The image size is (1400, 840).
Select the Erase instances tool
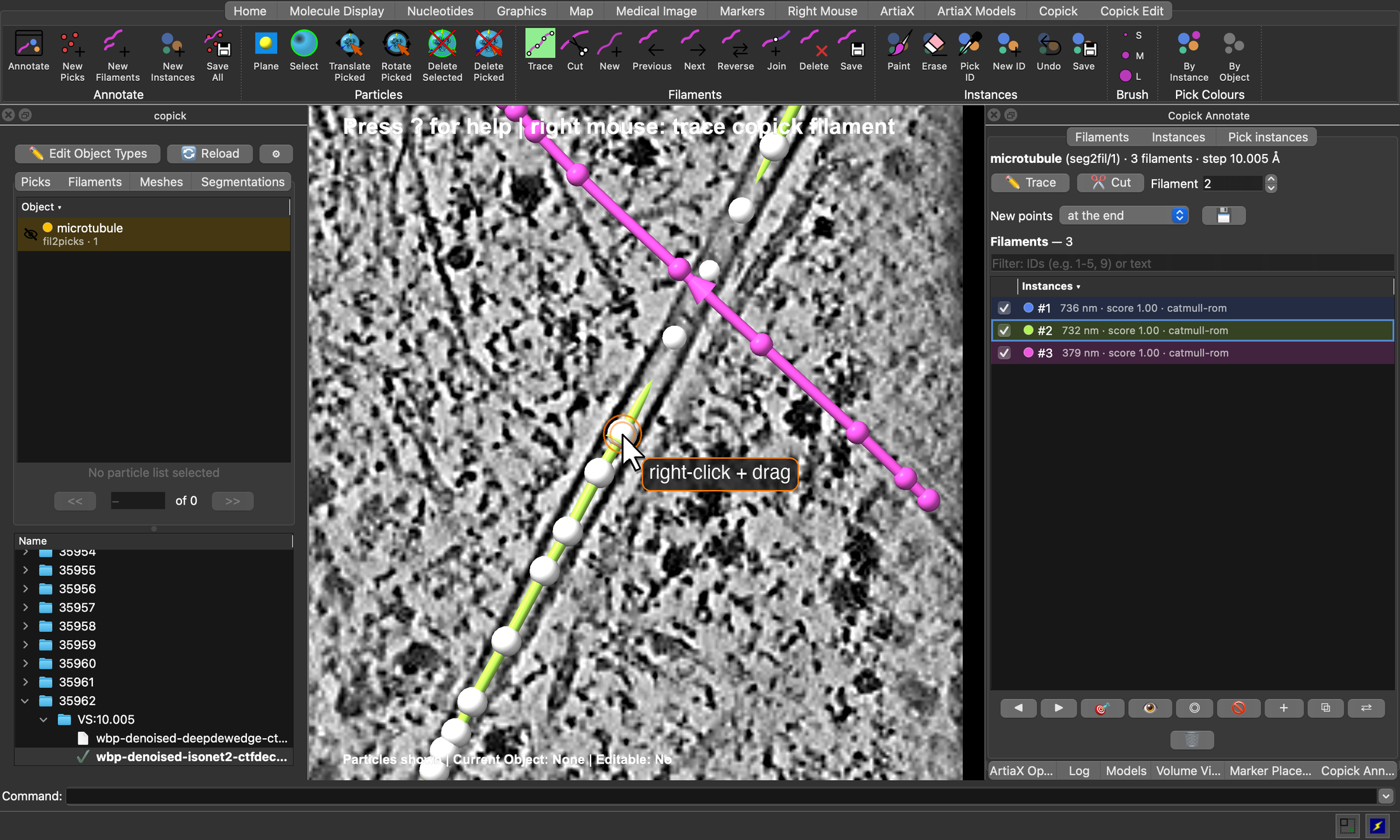[x=934, y=44]
